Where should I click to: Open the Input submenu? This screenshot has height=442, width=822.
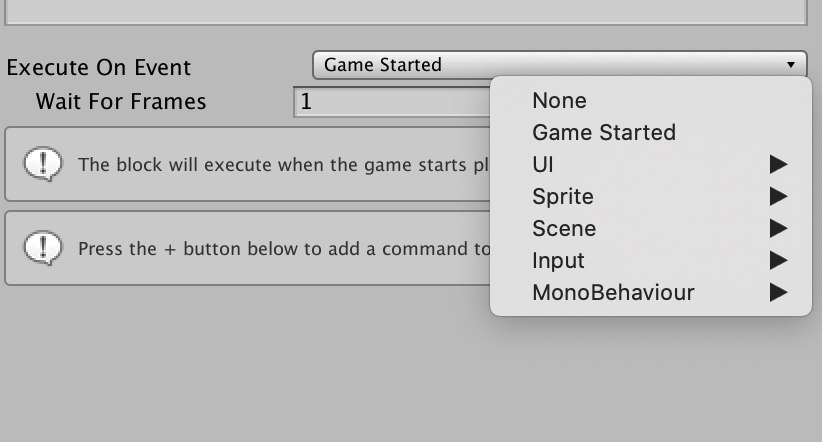pyautogui.click(x=650, y=261)
